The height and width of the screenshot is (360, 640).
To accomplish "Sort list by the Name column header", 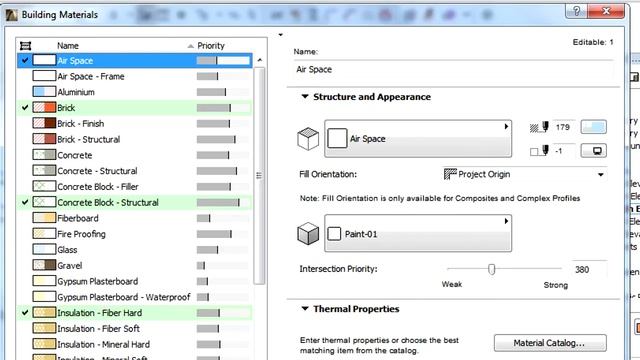I will coord(68,46).
